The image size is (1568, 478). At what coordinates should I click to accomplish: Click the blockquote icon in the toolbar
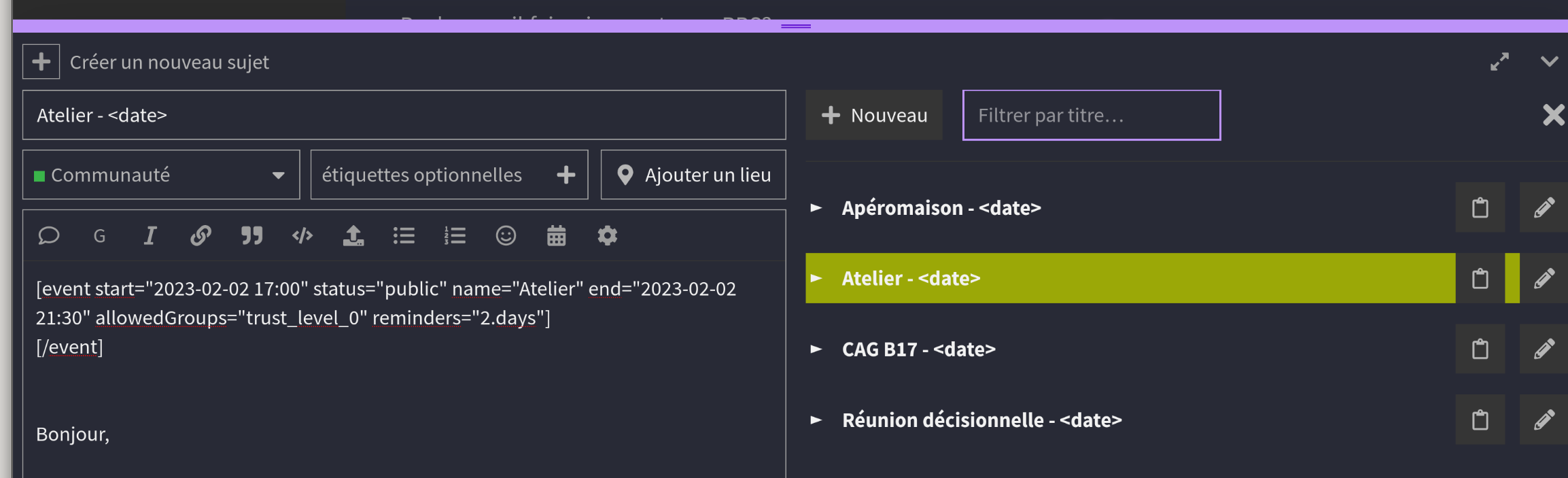[251, 236]
